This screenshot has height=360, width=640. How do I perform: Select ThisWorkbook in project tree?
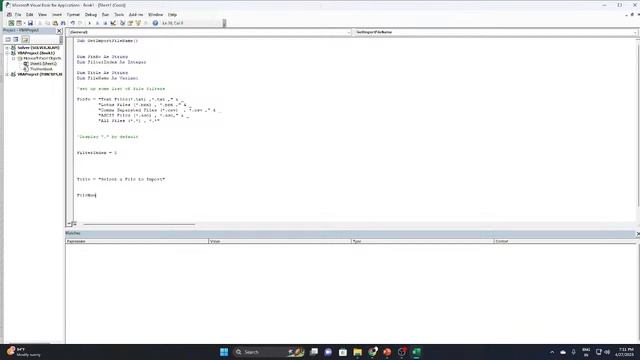click(x=41, y=69)
